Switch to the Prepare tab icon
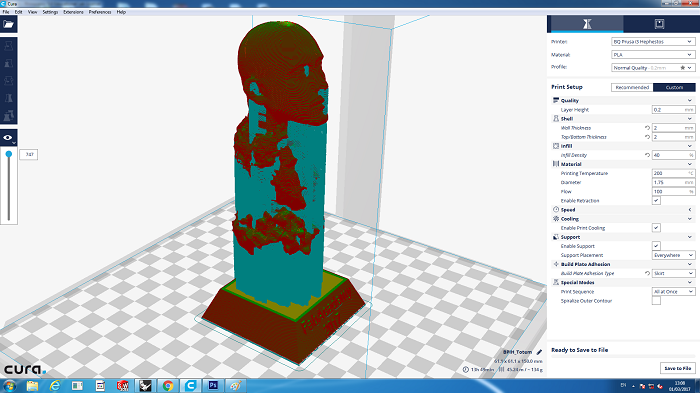Image resolution: width=700 pixels, height=393 pixels. [x=587, y=24]
